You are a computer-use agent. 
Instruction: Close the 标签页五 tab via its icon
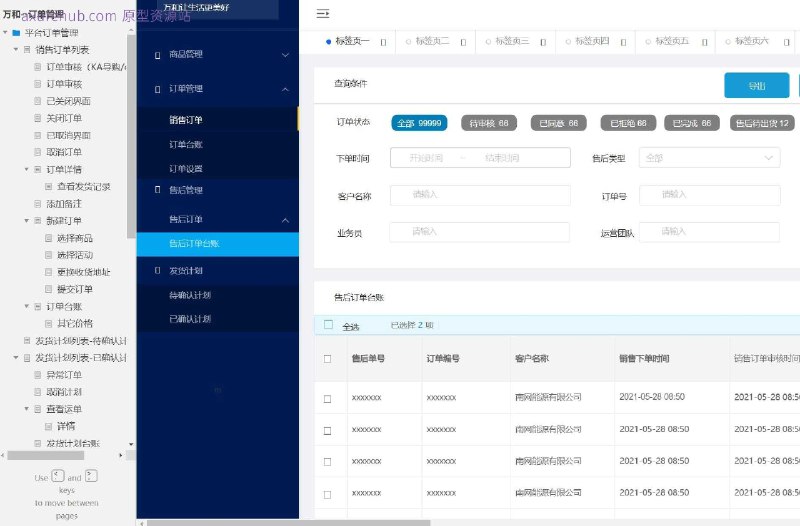(704, 42)
